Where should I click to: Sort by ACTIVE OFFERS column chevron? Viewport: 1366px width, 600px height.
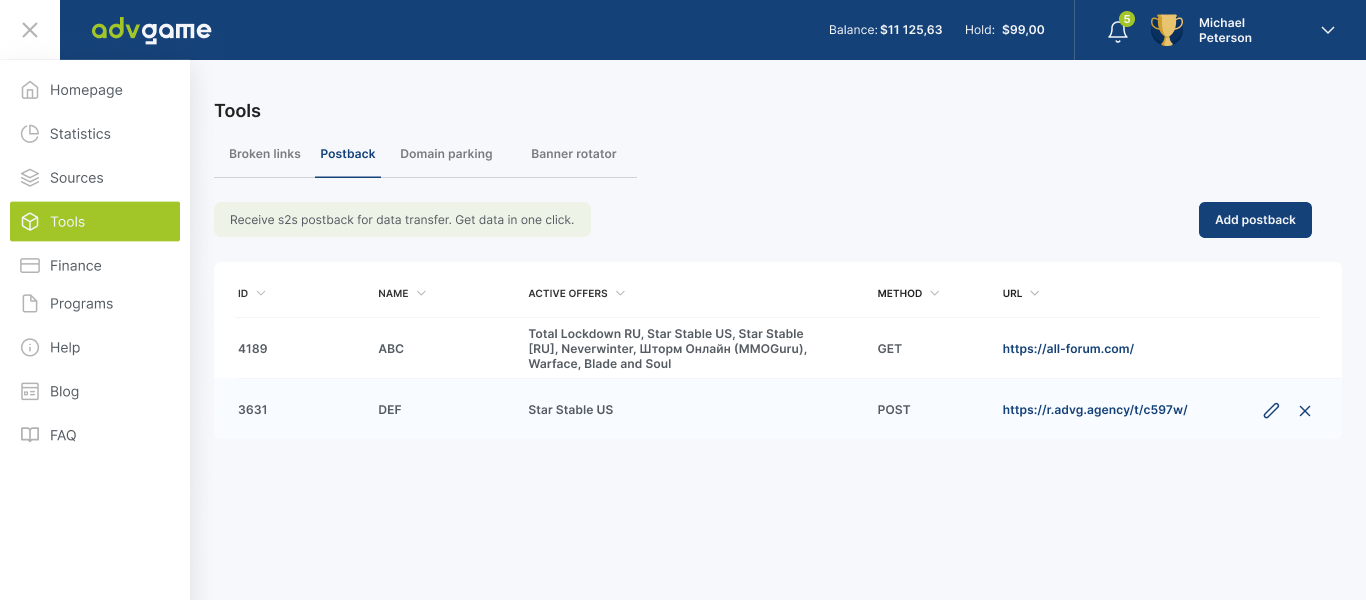point(620,293)
